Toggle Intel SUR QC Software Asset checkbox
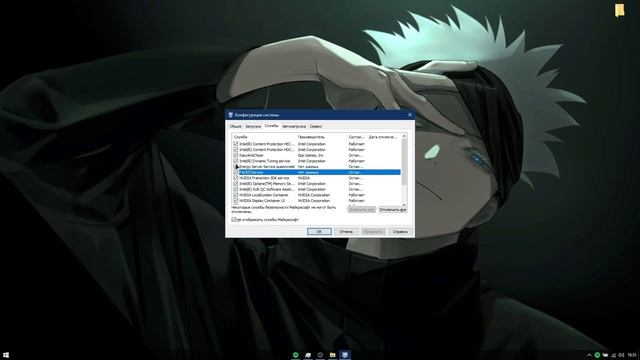The image size is (640, 360). tap(236, 189)
